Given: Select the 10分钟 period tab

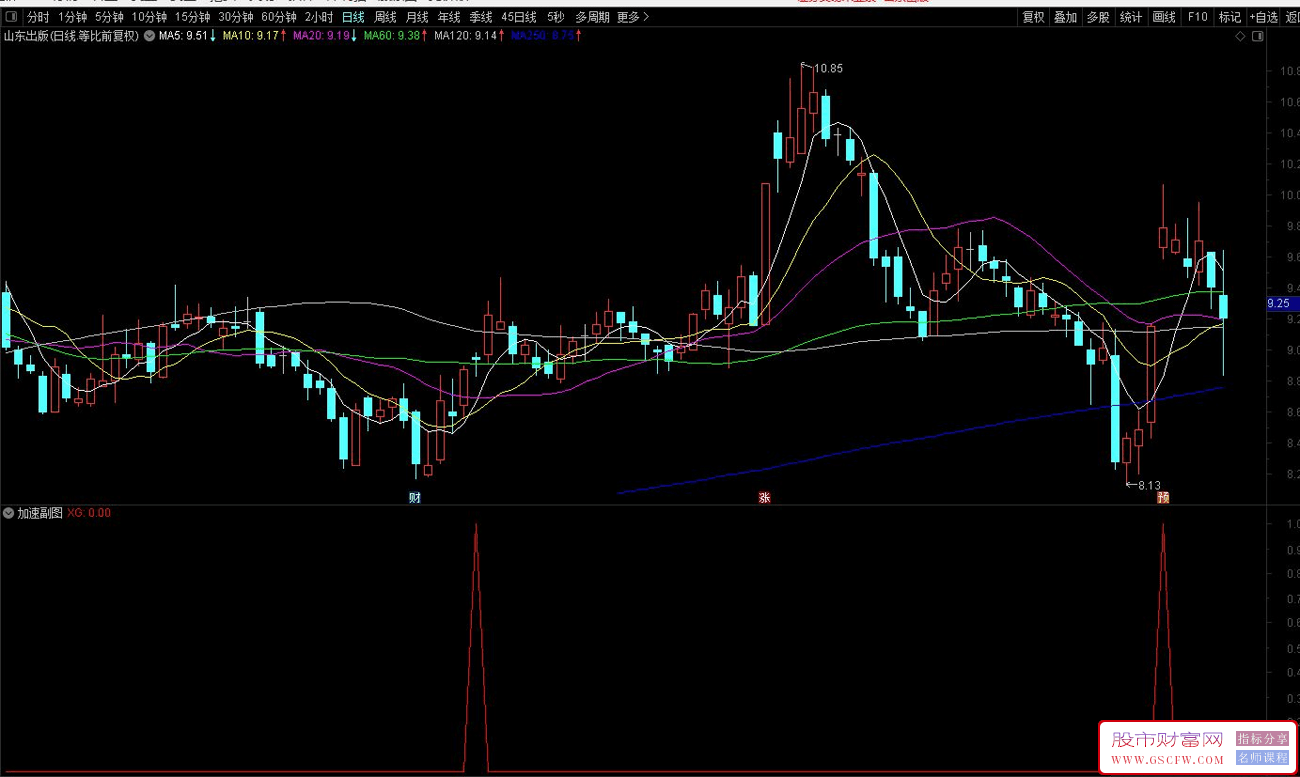Looking at the screenshot, I should coord(149,17).
